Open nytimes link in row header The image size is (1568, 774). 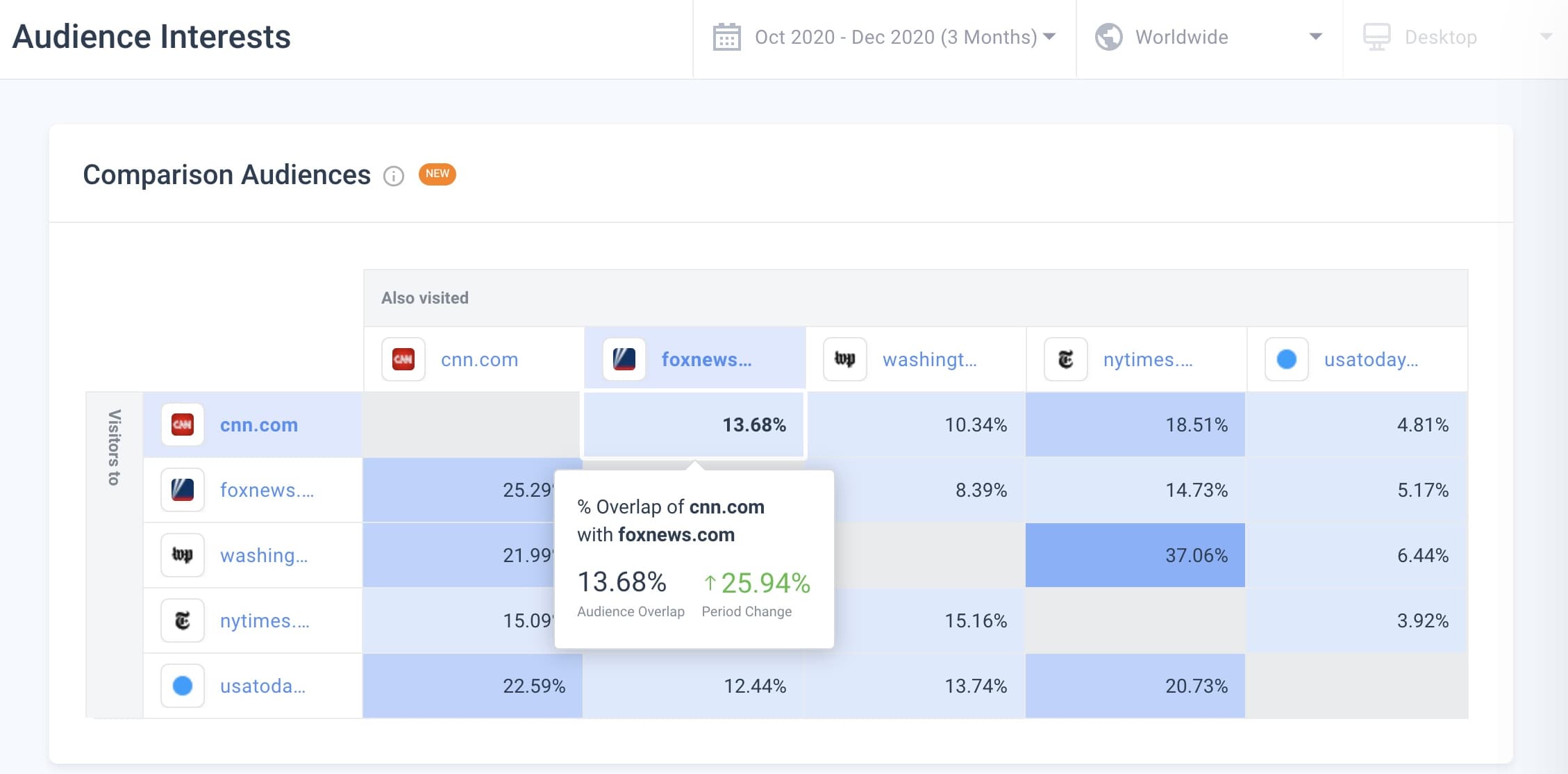(x=265, y=620)
